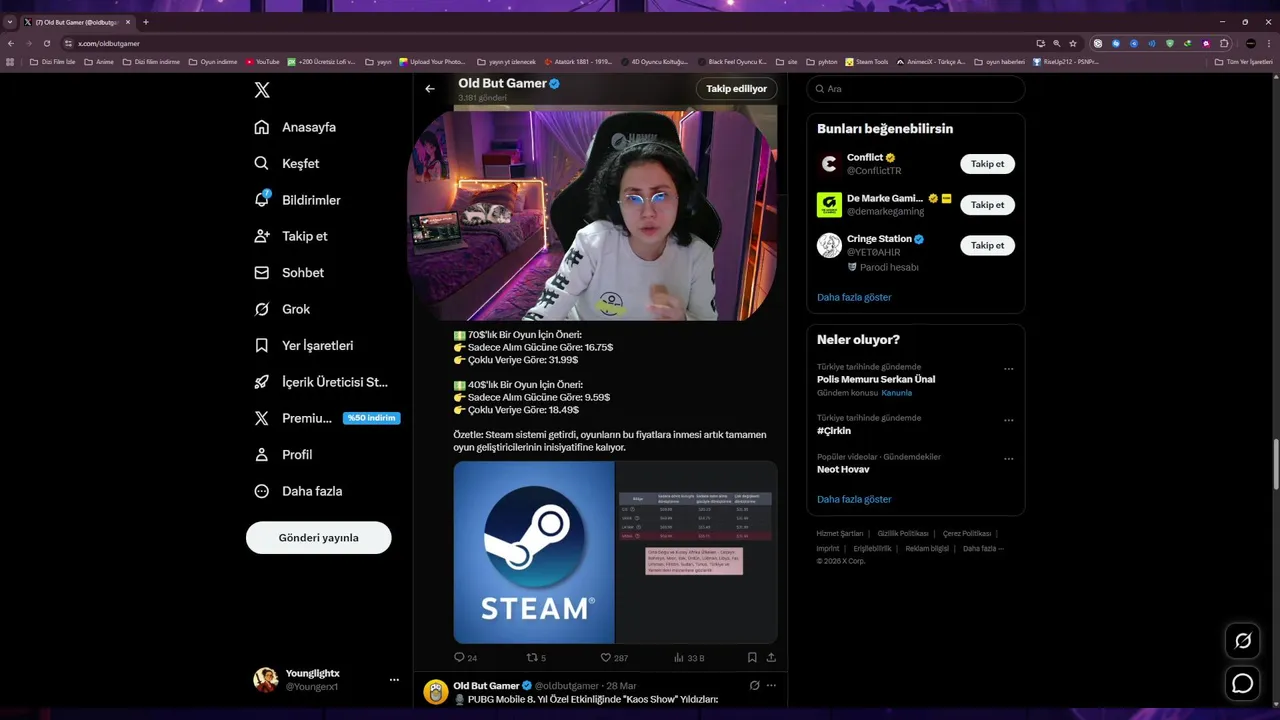The width and height of the screenshot is (1280, 720).
Task: Open more options on PUBG Mobile post
Action: [x=771, y=686]
